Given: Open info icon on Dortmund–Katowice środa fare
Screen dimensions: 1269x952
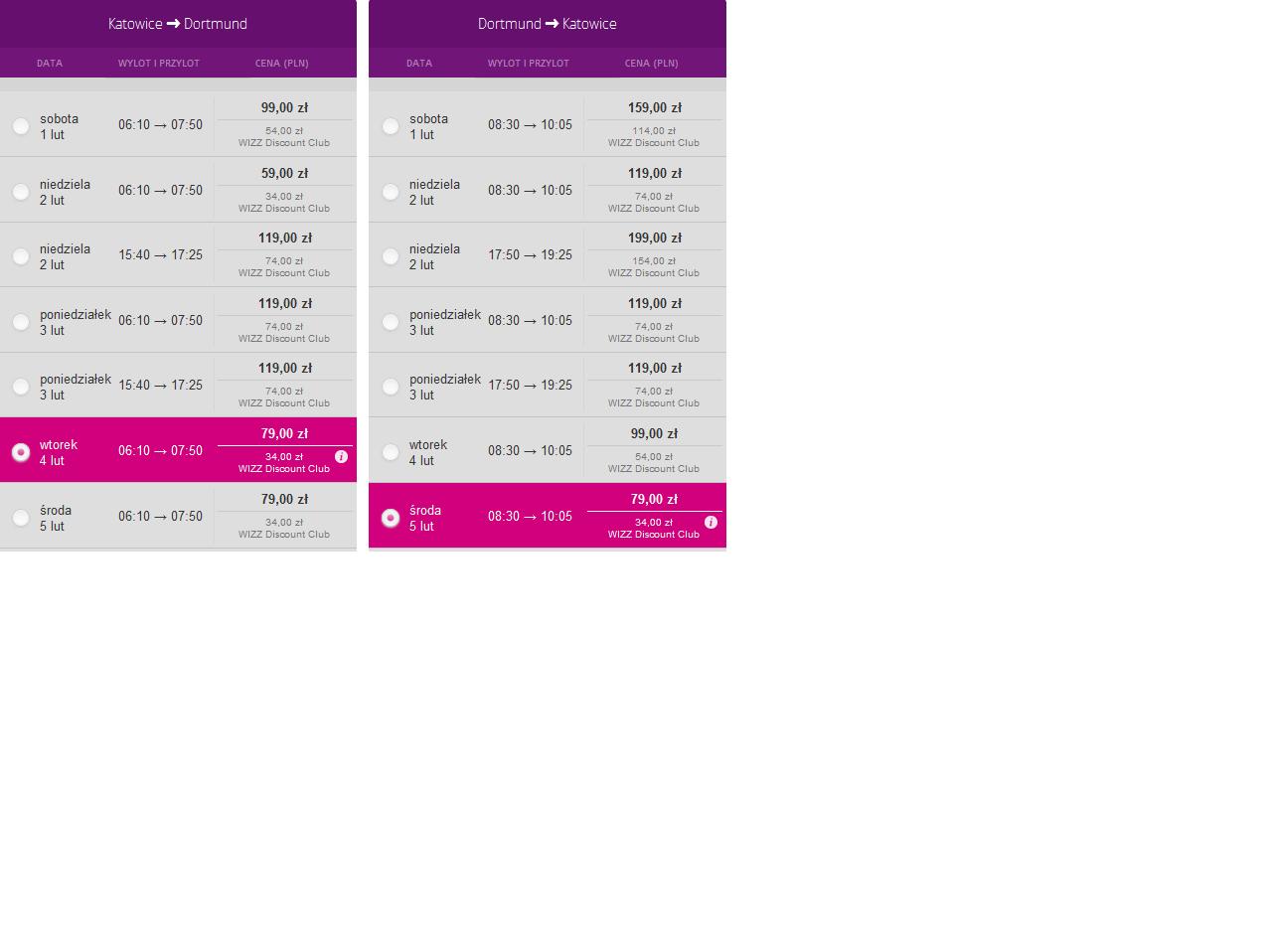Looking at the screenshot, I should pos(711,523).
